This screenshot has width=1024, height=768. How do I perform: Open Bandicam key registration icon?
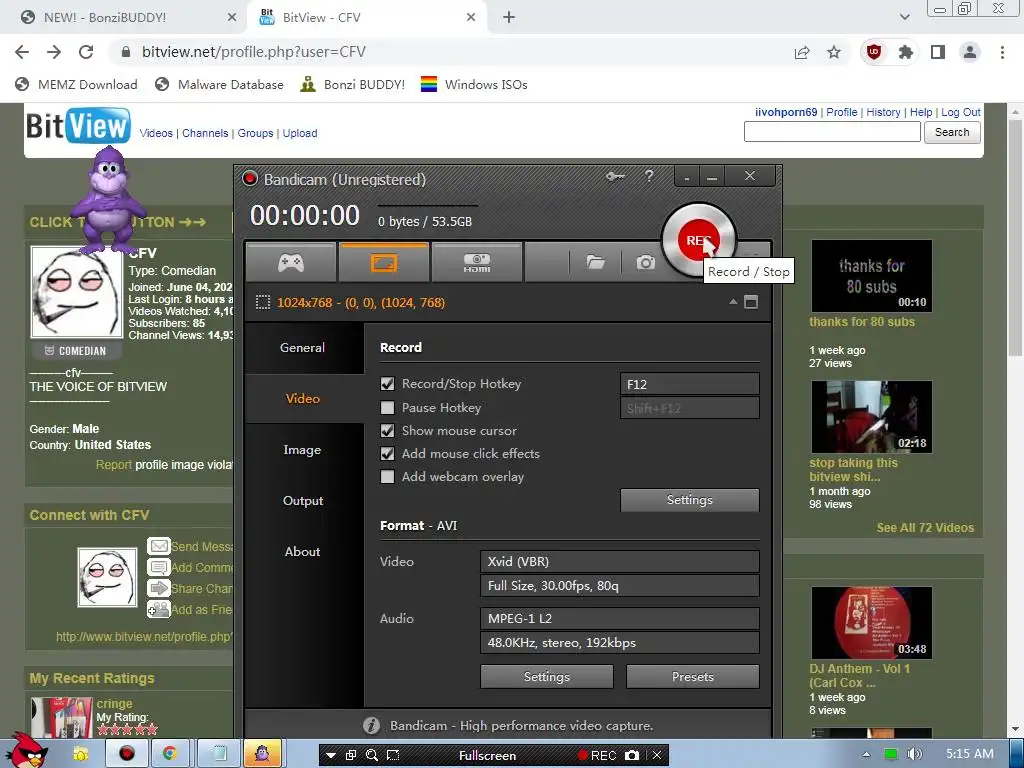coord(615,176)
